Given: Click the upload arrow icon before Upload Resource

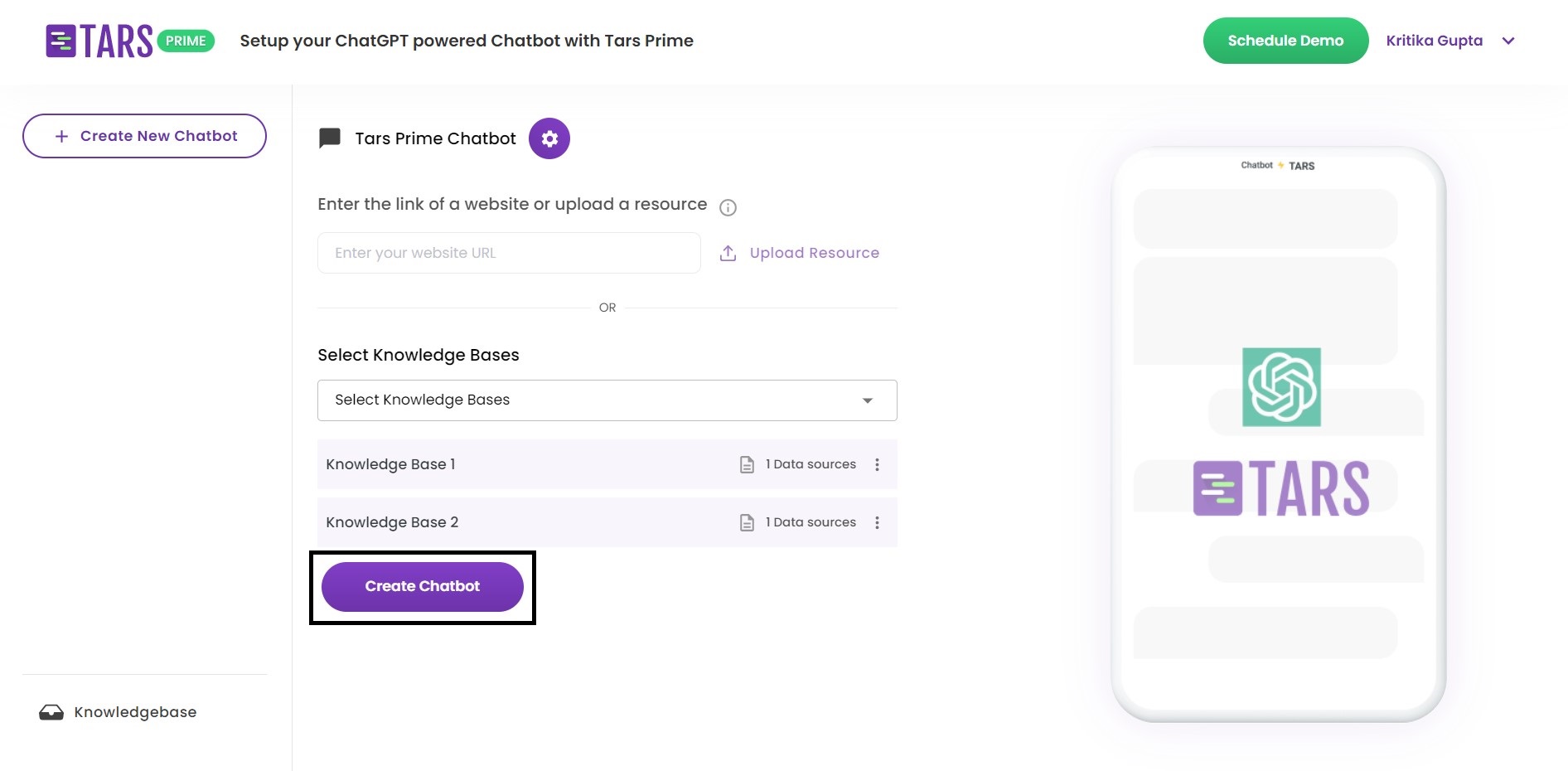Looking at the screenshot, I should (x=728, y=253).
